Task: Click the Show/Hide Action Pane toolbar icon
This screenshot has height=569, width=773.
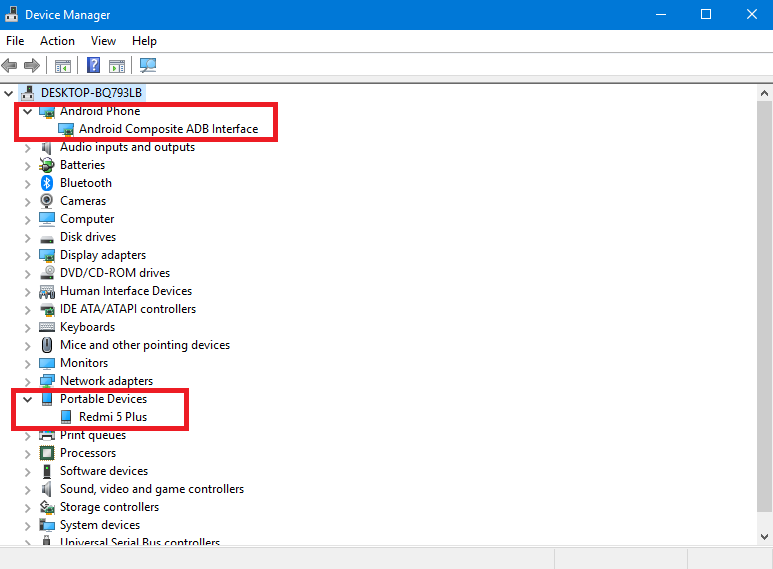Action: (117, 66)
